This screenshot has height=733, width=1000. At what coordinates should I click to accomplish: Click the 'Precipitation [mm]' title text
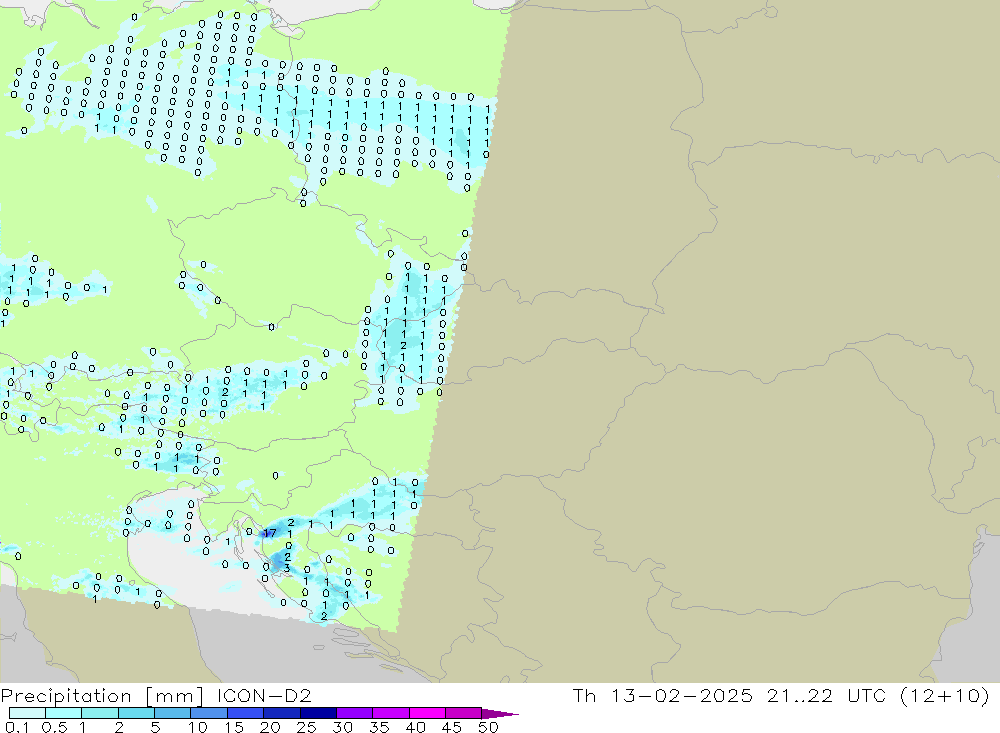(x=102, y=695)
